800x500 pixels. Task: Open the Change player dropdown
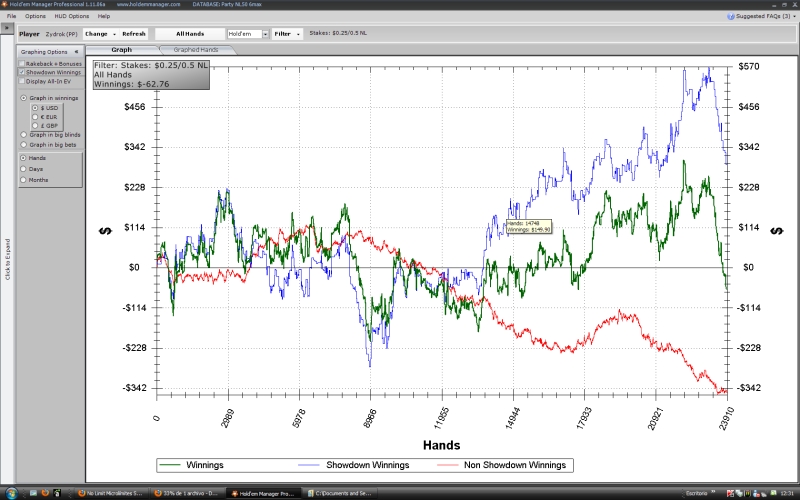pyautogui.click(x=97, y=34)
